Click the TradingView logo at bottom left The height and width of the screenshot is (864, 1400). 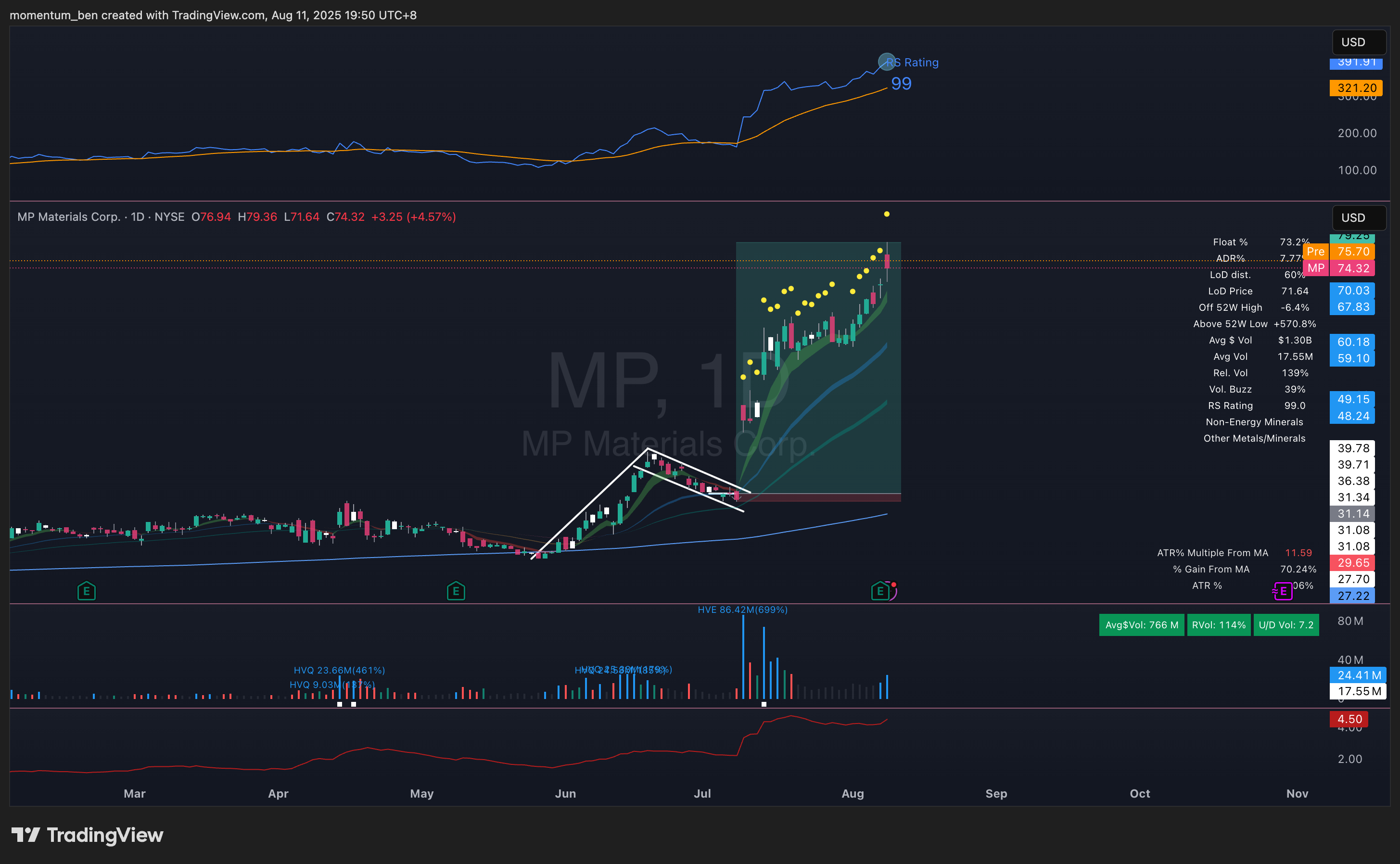coord(88,835)
